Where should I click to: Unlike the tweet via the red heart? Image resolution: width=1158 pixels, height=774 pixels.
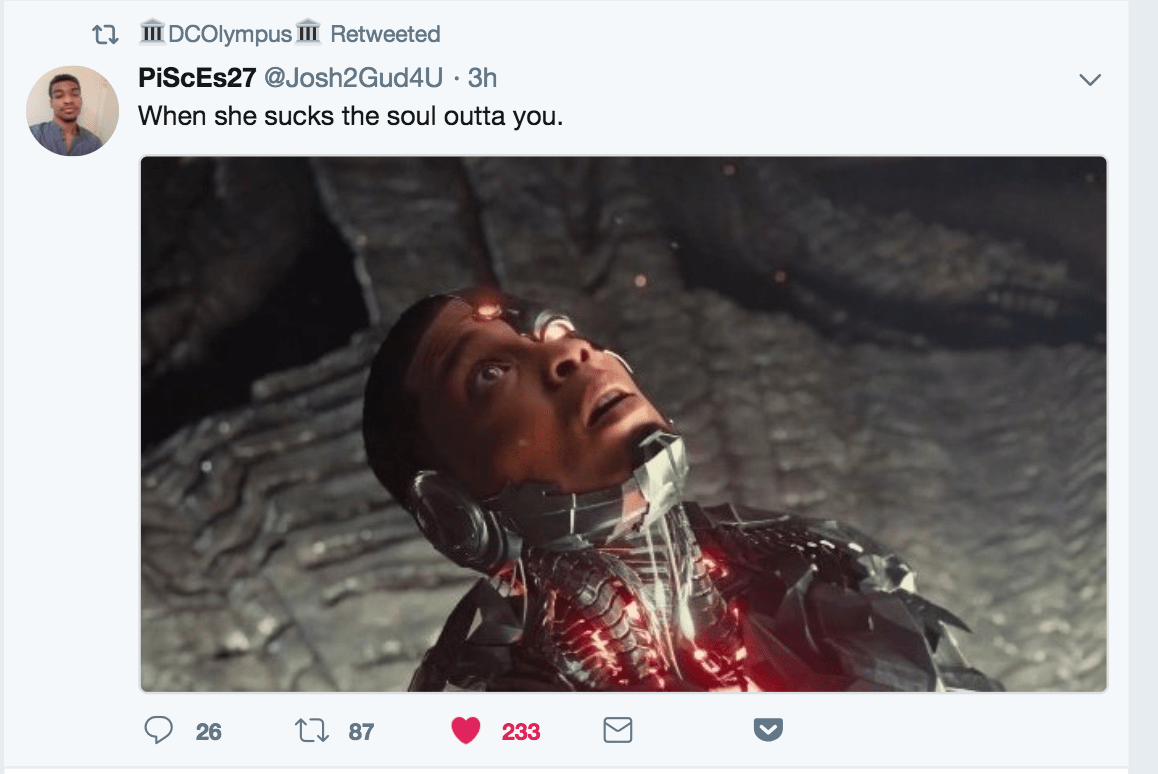point(465,730)
